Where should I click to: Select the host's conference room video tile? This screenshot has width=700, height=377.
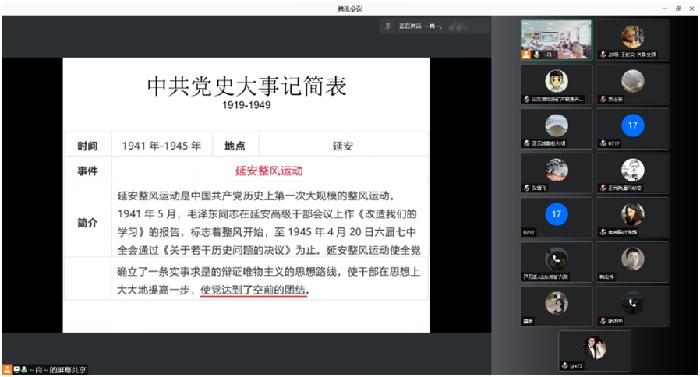(x=556, y=40)
